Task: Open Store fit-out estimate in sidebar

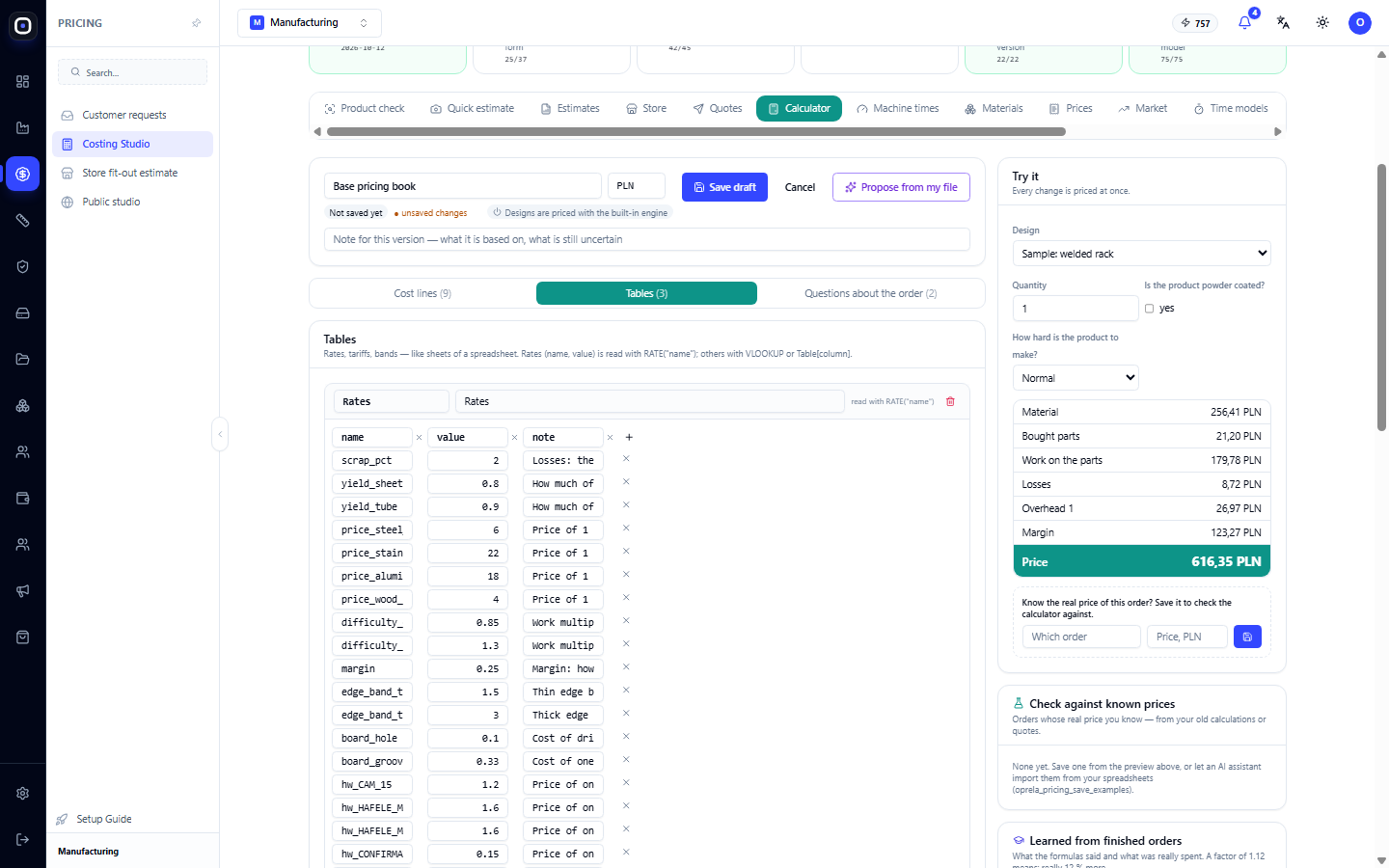Action: [x=132, y=173]
